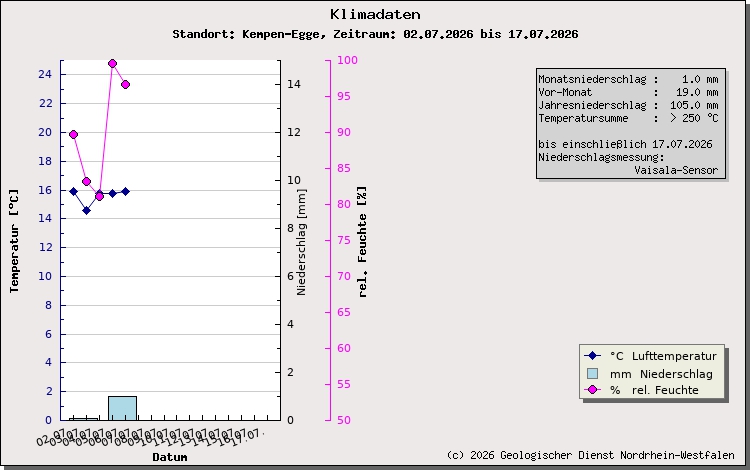Screen dimensions: 750x470
Task: Click the '16' tick on temperature axis
Action: (45, 190)
